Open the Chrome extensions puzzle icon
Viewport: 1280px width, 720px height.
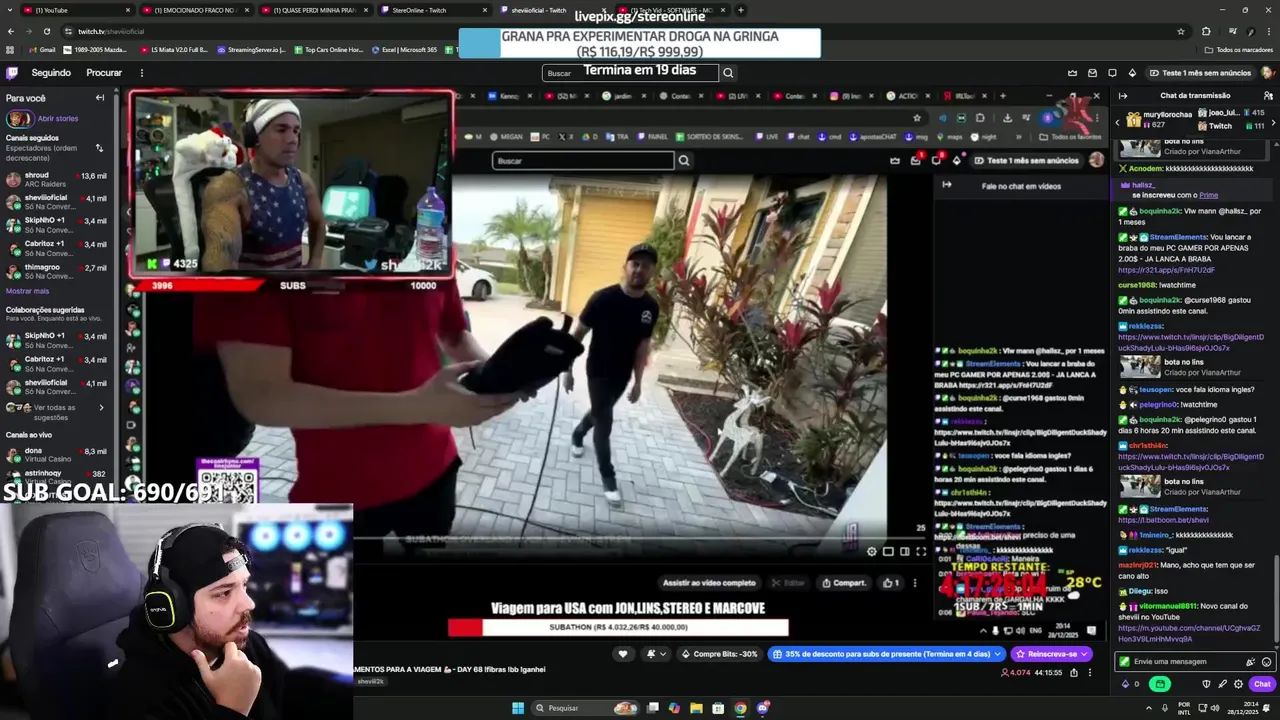1206,31
